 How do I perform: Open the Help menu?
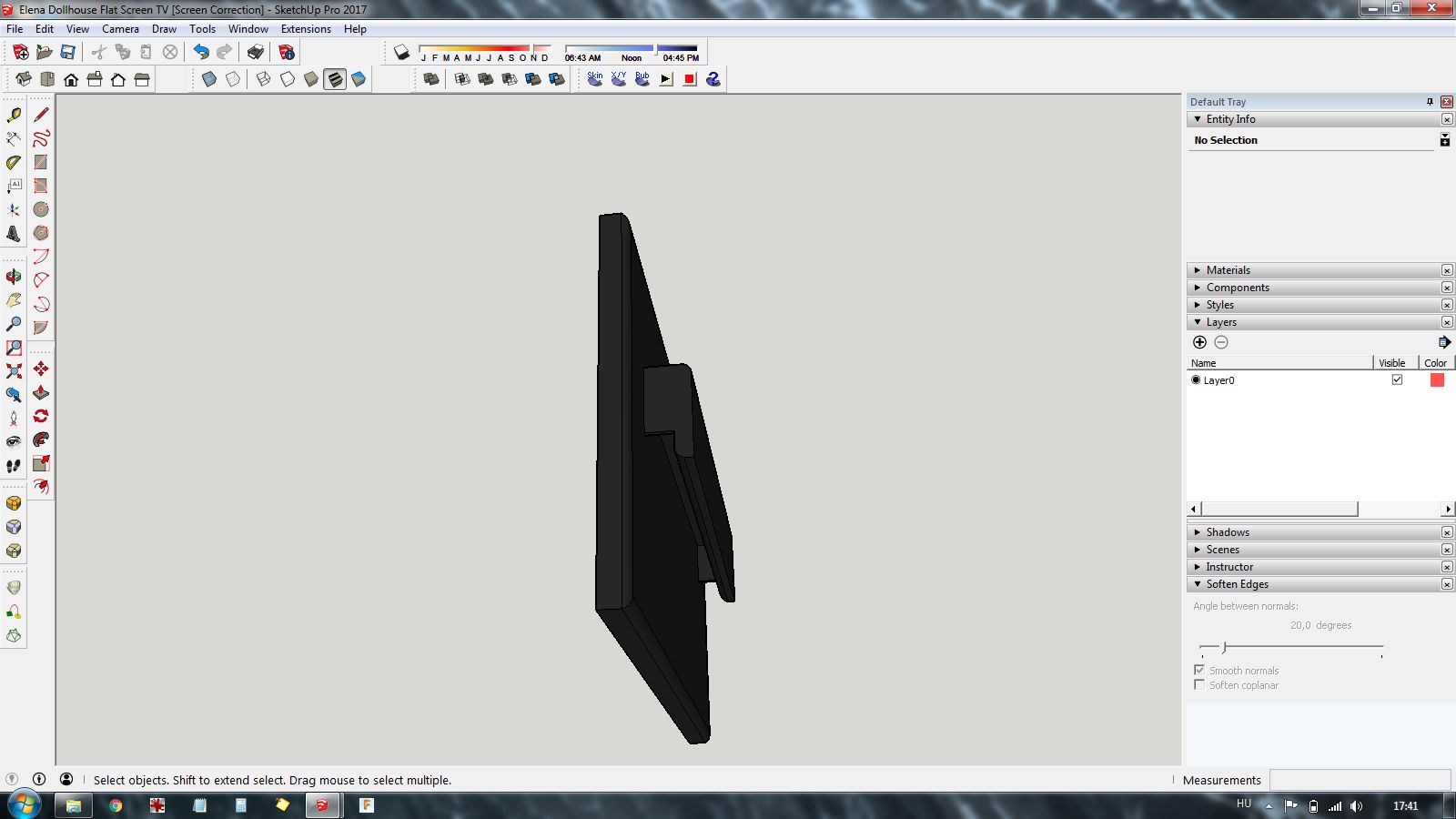[x=355, y=29]
